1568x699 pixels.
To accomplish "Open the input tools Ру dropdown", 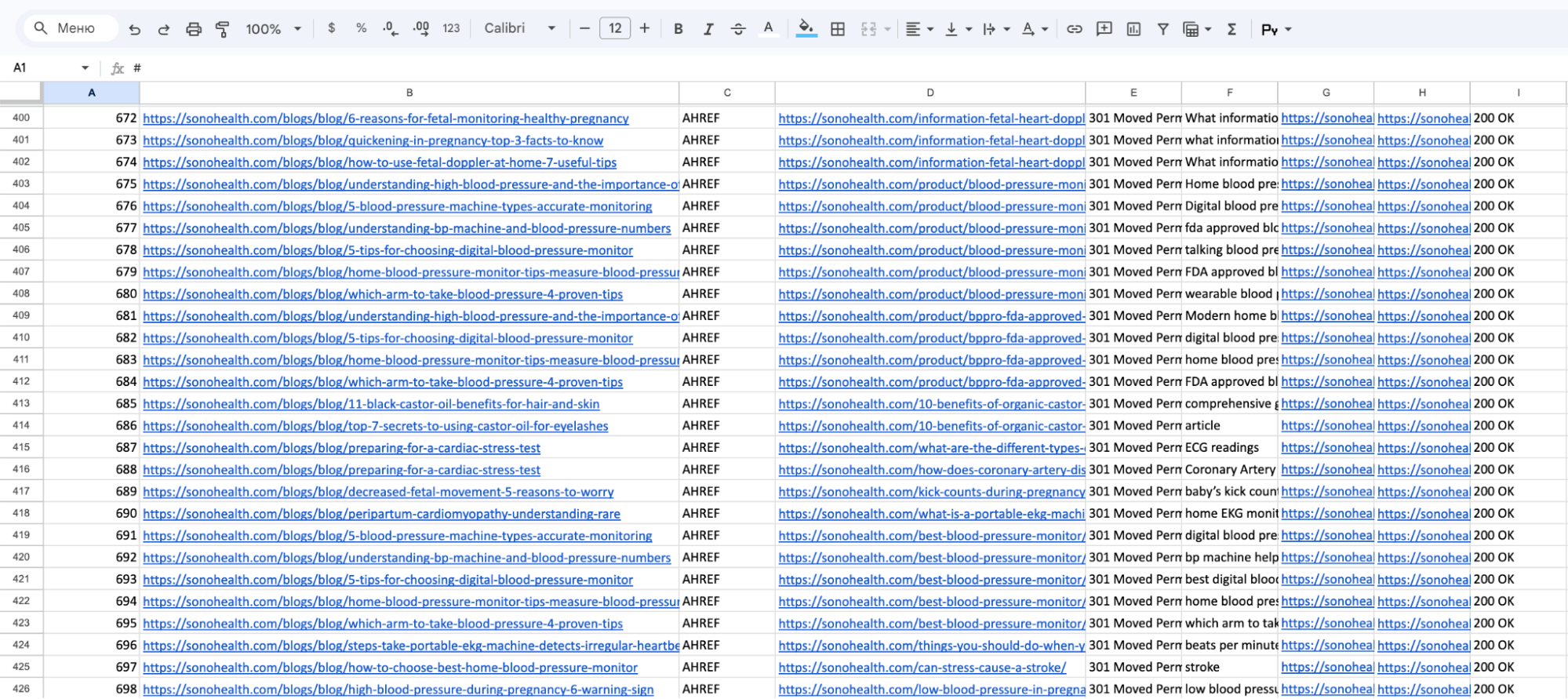I will [x=1276, y=29].
